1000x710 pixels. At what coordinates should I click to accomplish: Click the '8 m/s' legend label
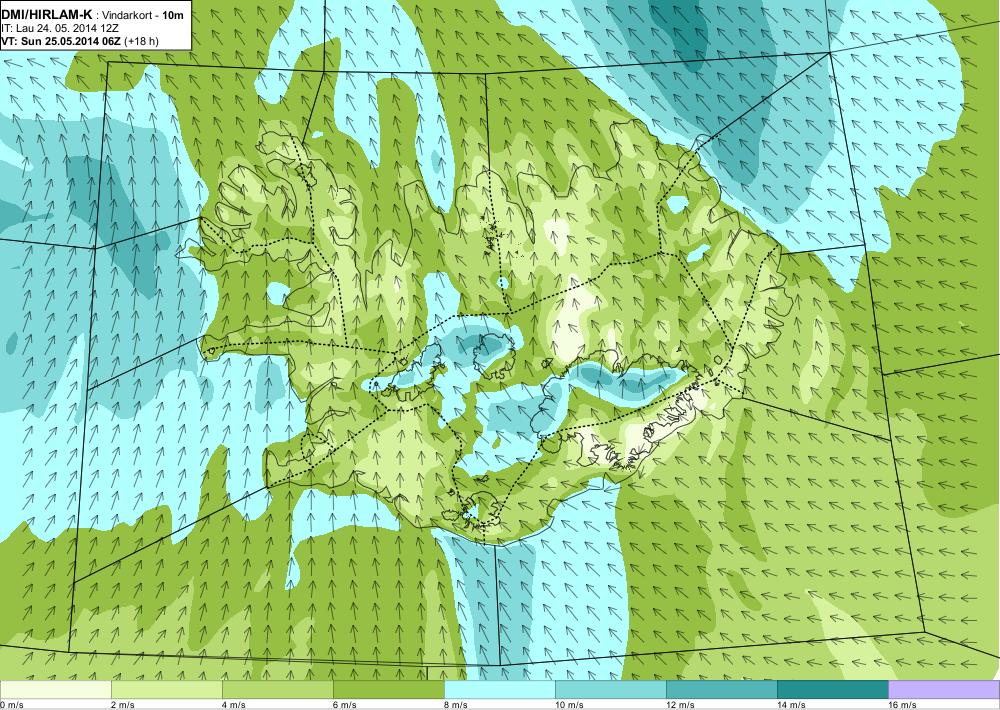point(456,705)
